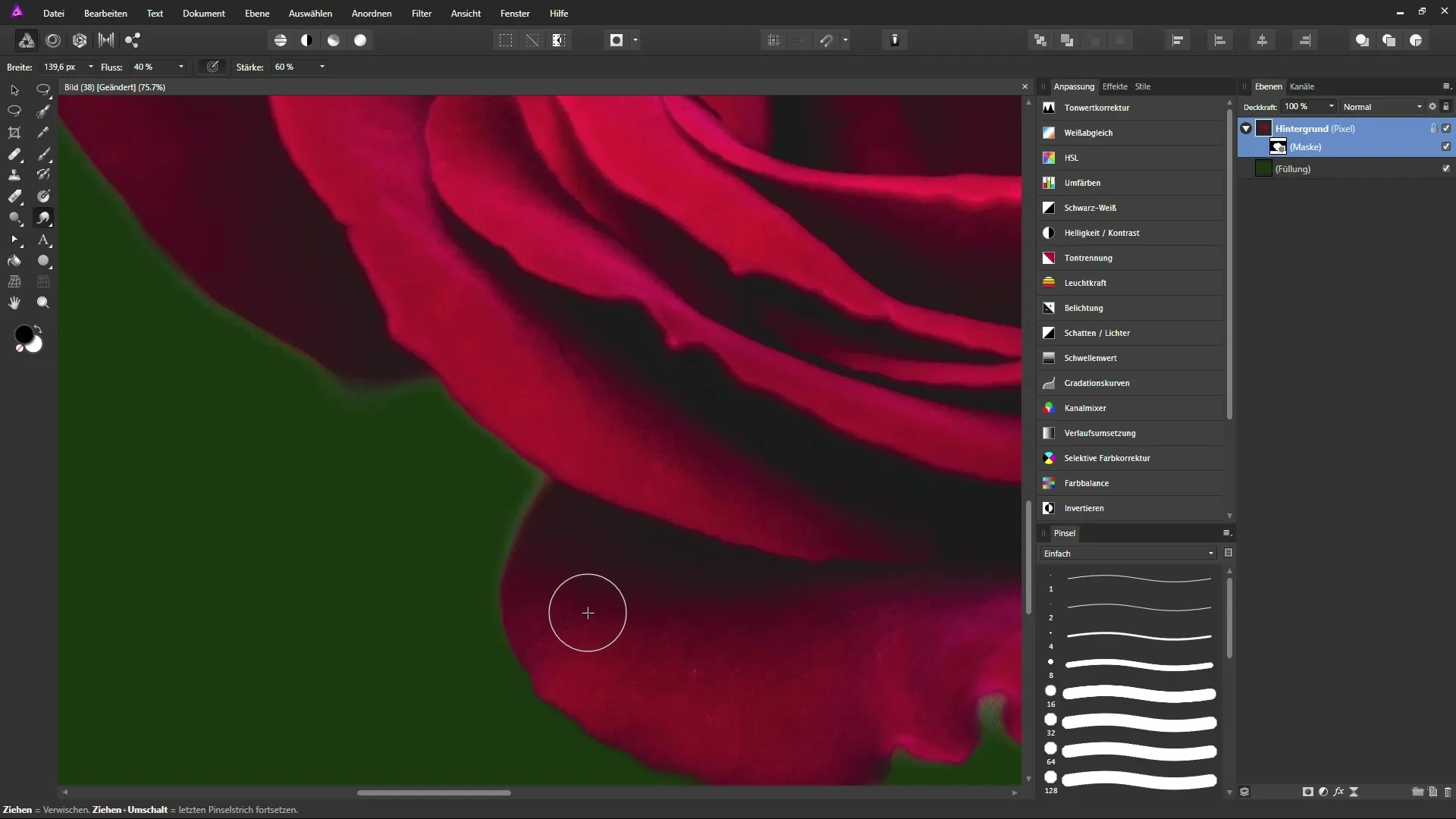Viewport: 1456px width, 819px height.
Task: Add a new adjustment layer icon
Action: [1323, 792]
